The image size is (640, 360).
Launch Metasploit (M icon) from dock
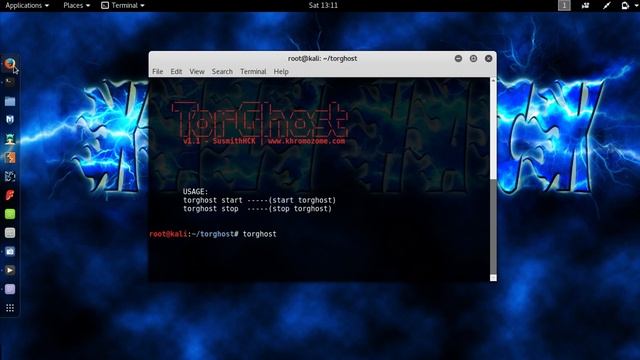(10, 120)
